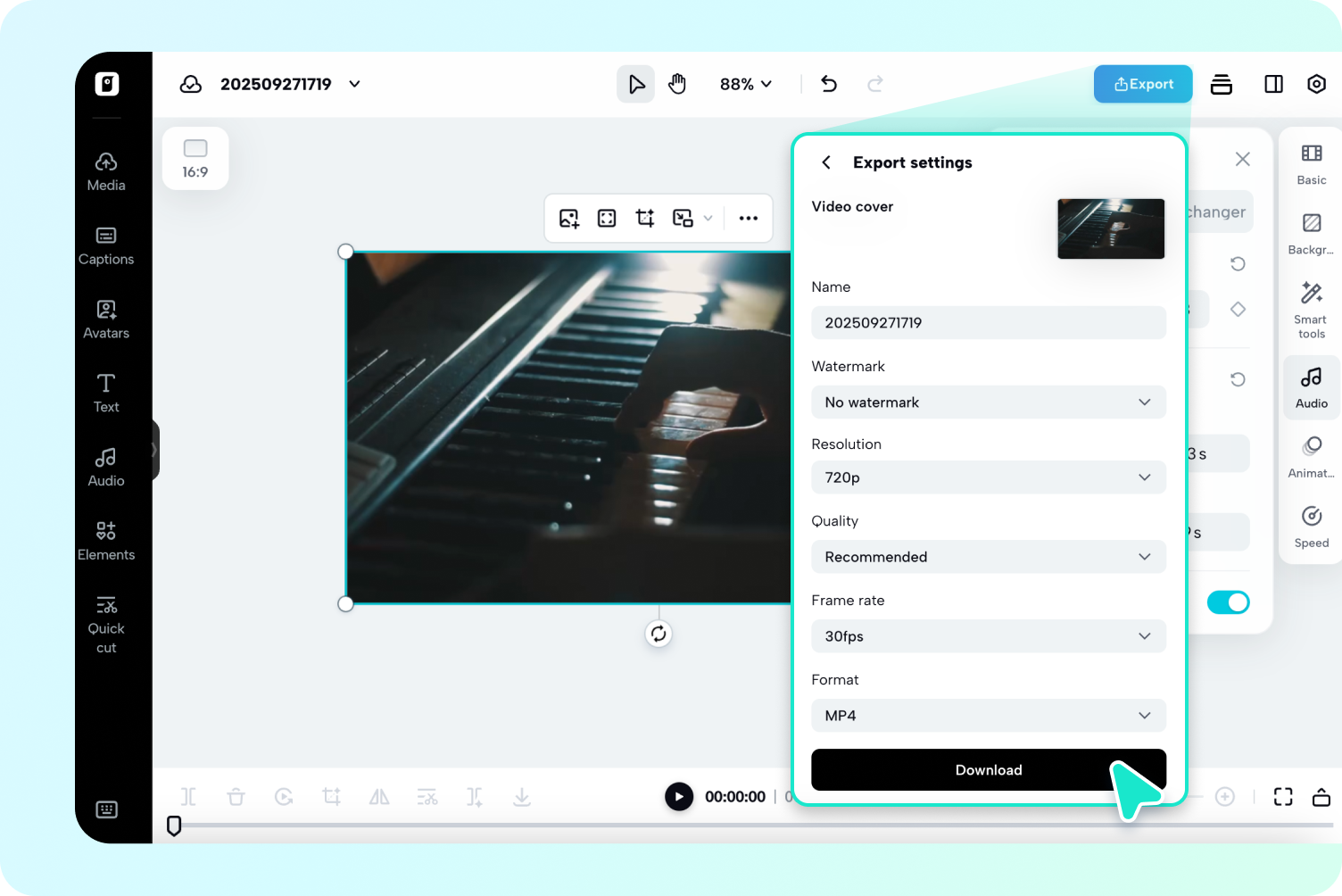Open the Smart tools tab
Viewport: 1342px width, 896px height.
click(x=1312, y=311)
